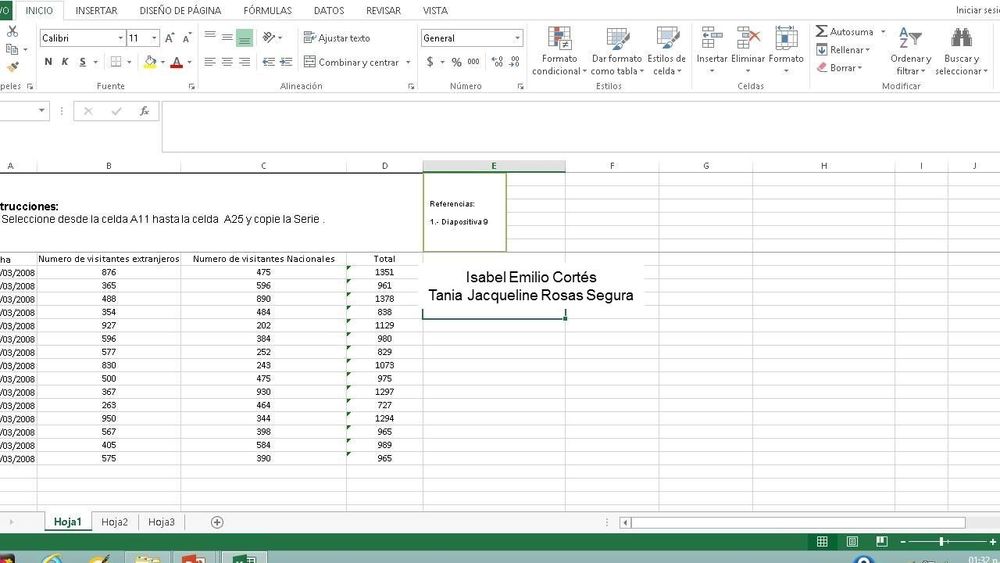The width and height of the screenshot is (1000, 563).
Task: Open the Calibri font name dropdown
Action: [120, 38]
